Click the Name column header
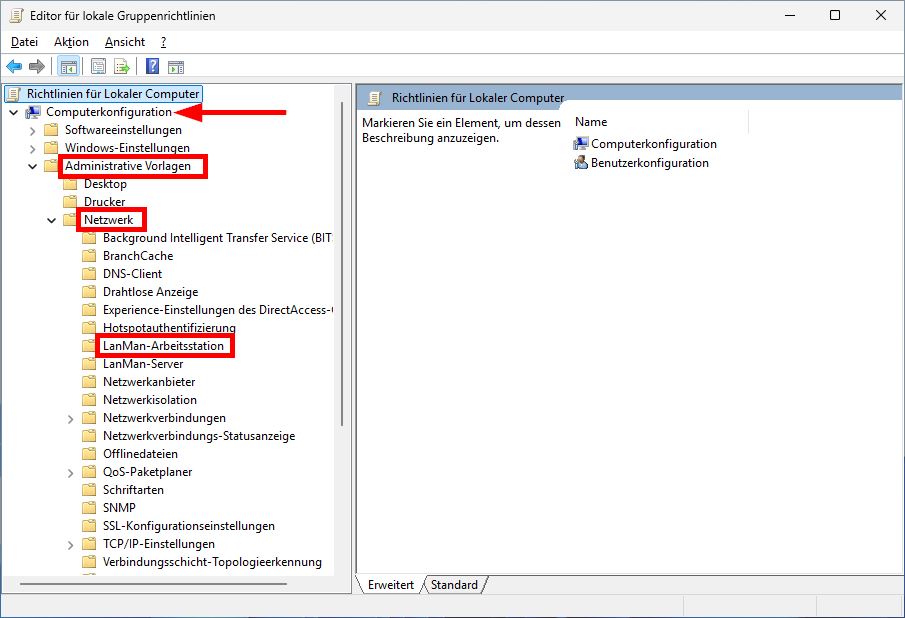 point(590,121)
